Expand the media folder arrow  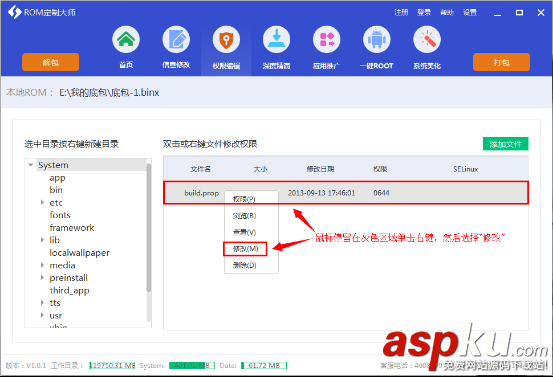[x=42, y=265]
